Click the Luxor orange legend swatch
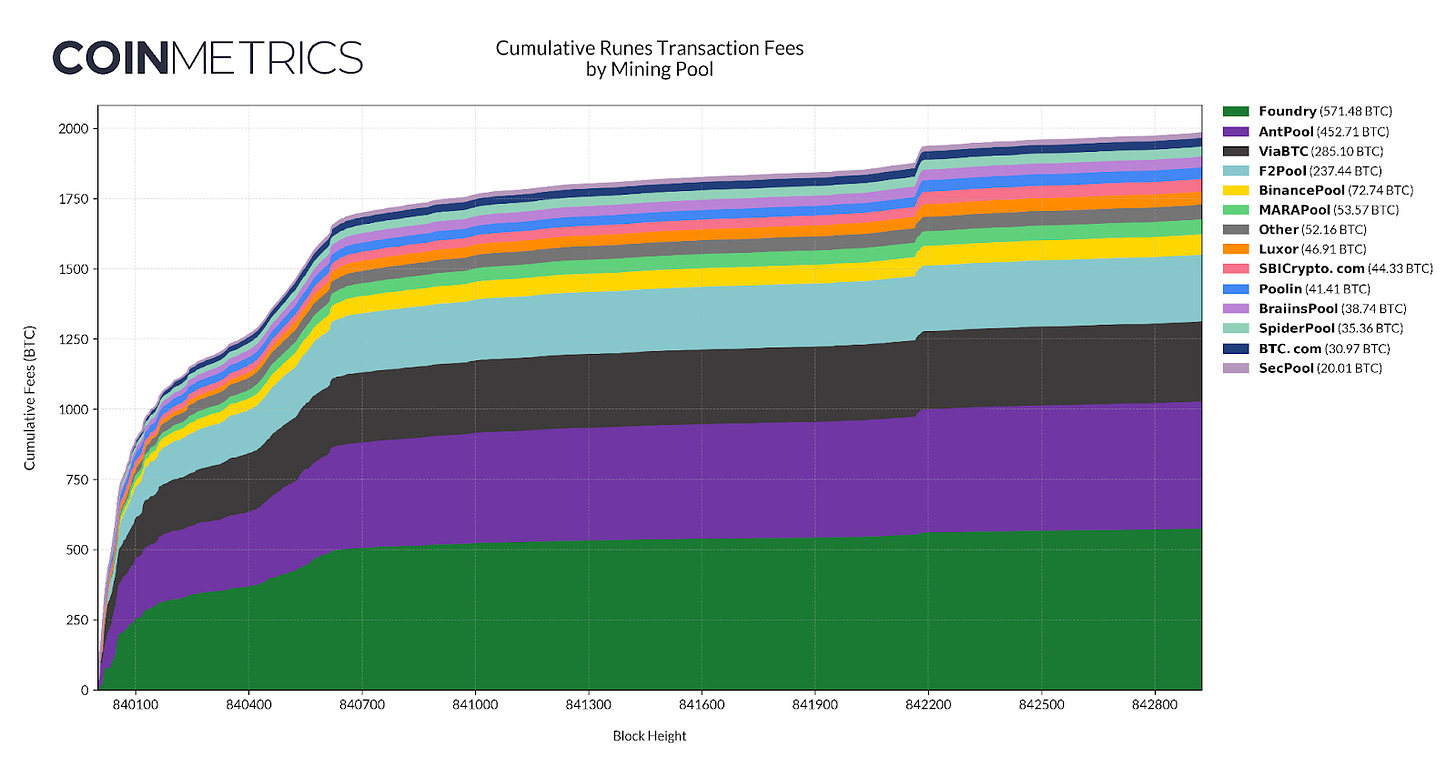1456x766 pixels. point(1234,249)
